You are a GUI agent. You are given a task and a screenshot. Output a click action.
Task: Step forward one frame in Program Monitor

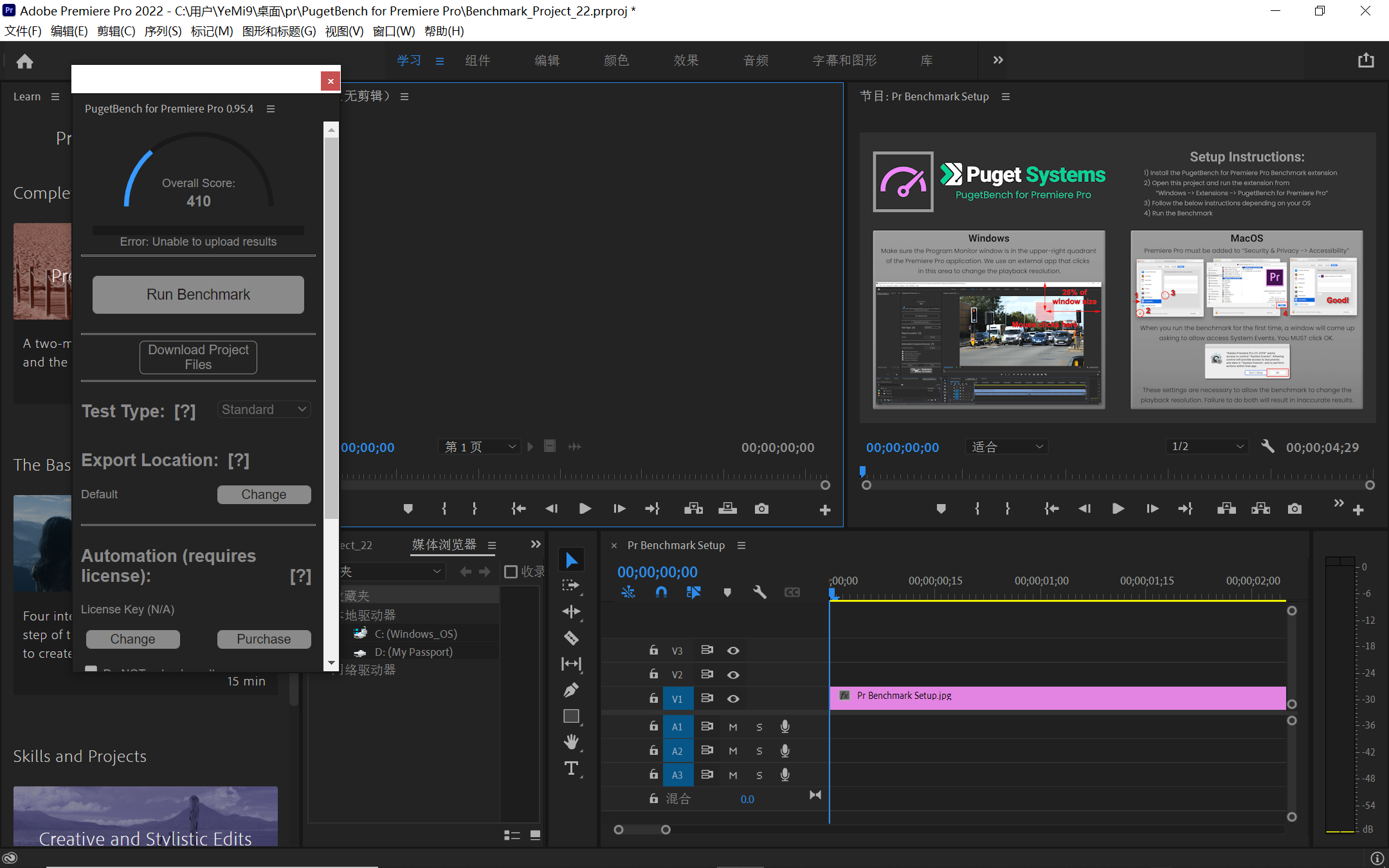[1152, 509]
